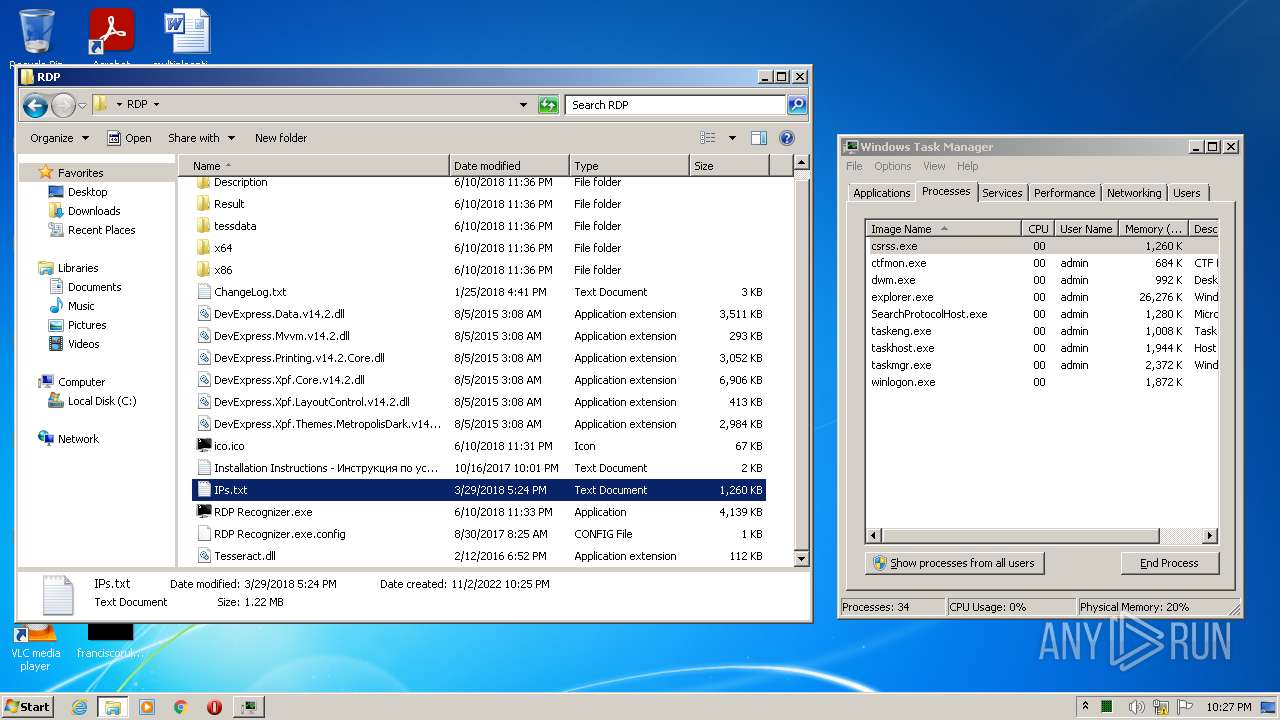
Task: Select the explorer.exe process row
Action: 1041,297
